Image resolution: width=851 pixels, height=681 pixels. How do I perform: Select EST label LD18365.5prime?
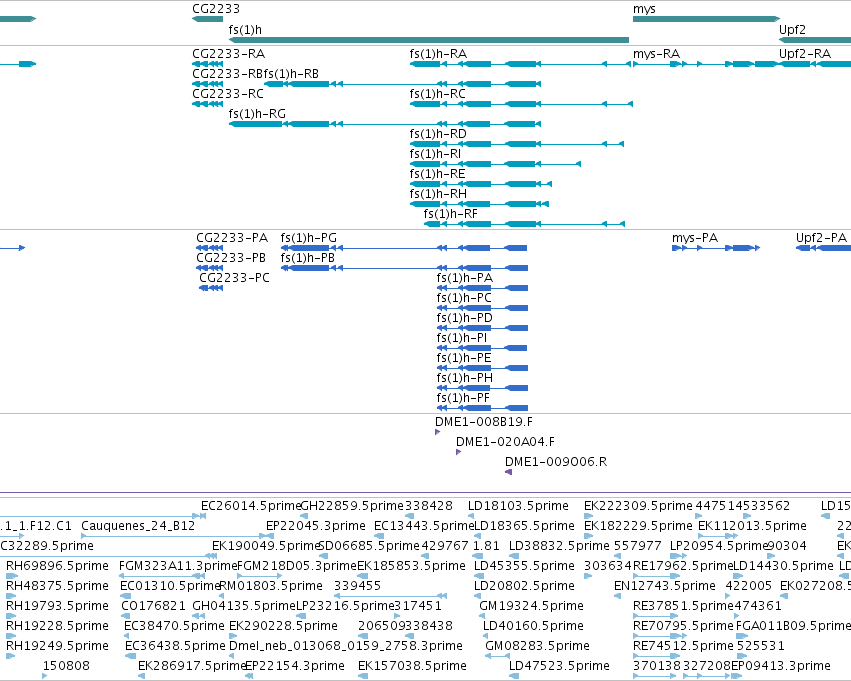coord(524,526)
